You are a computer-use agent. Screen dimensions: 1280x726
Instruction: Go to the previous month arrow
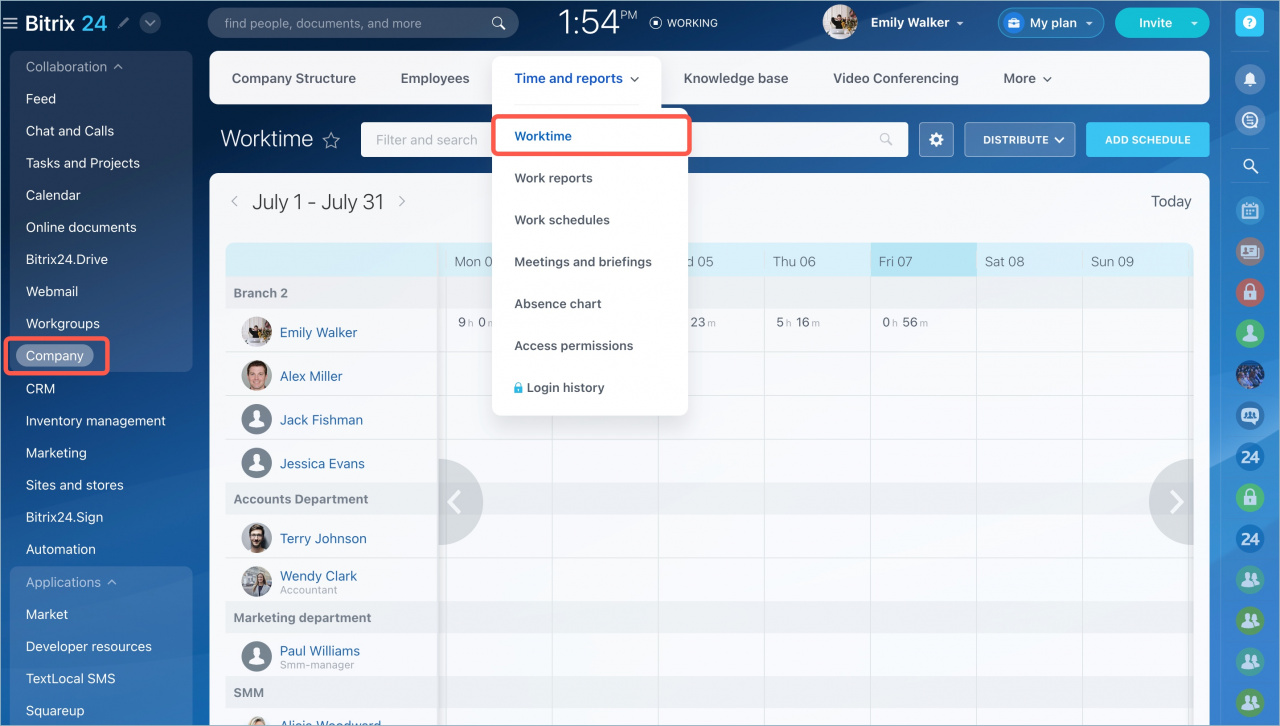pyautogui.click(x=235, y=201)
